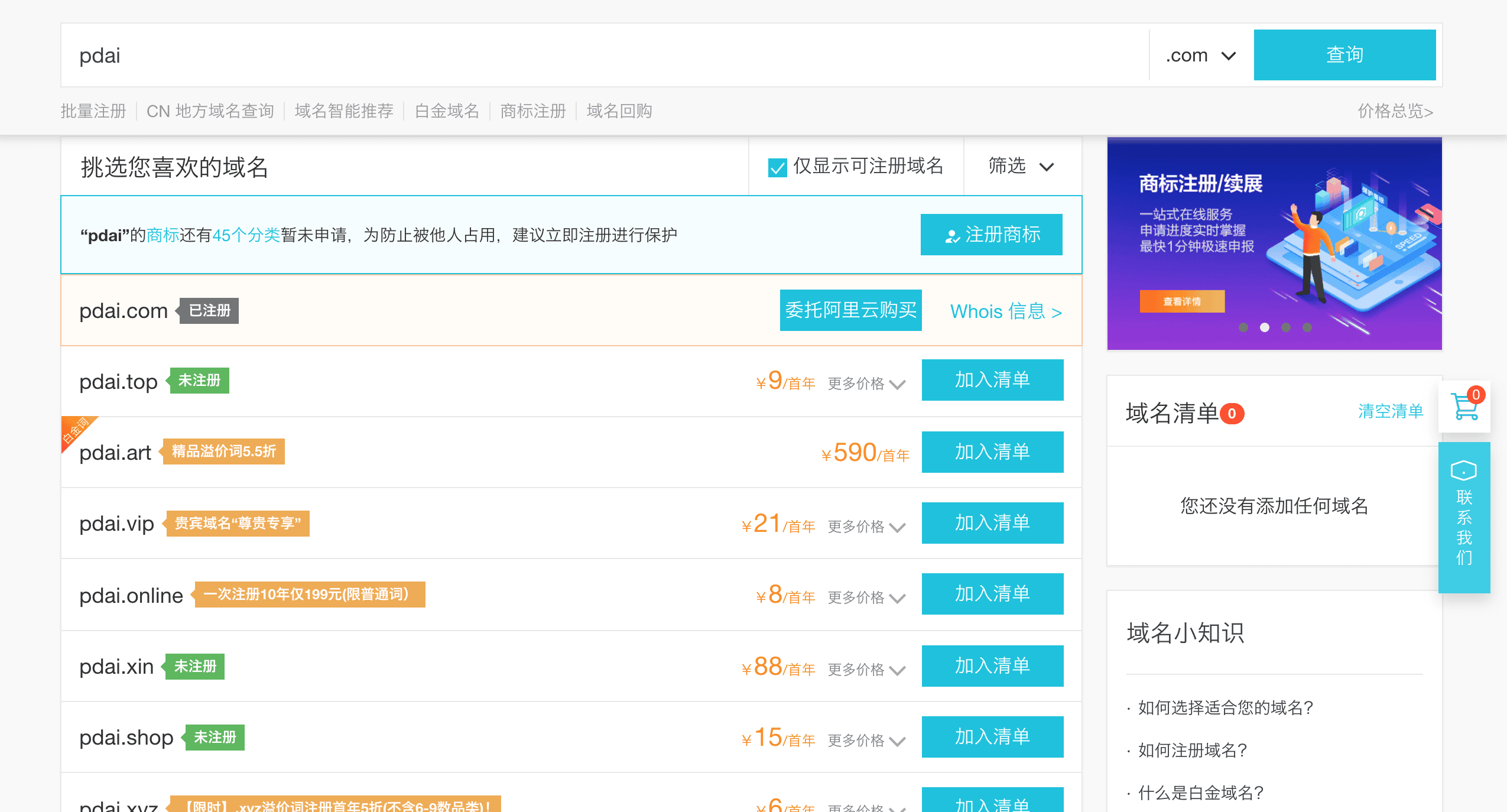Click the white platinum corner badge on pdai.art
This screenshot has width=1507, height=812.
click(x=75, y=431)
